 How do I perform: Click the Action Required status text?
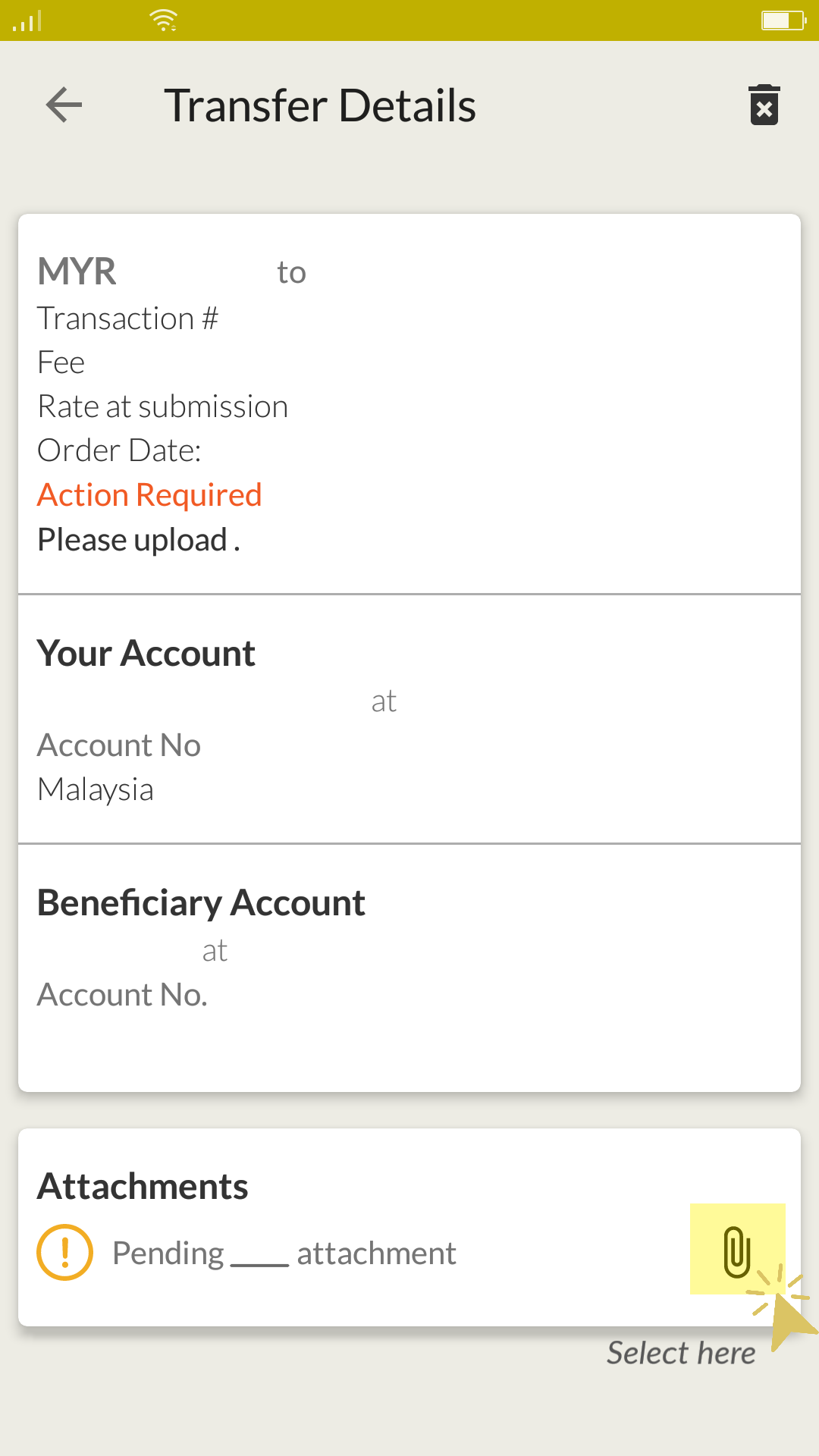click(149, 495)
